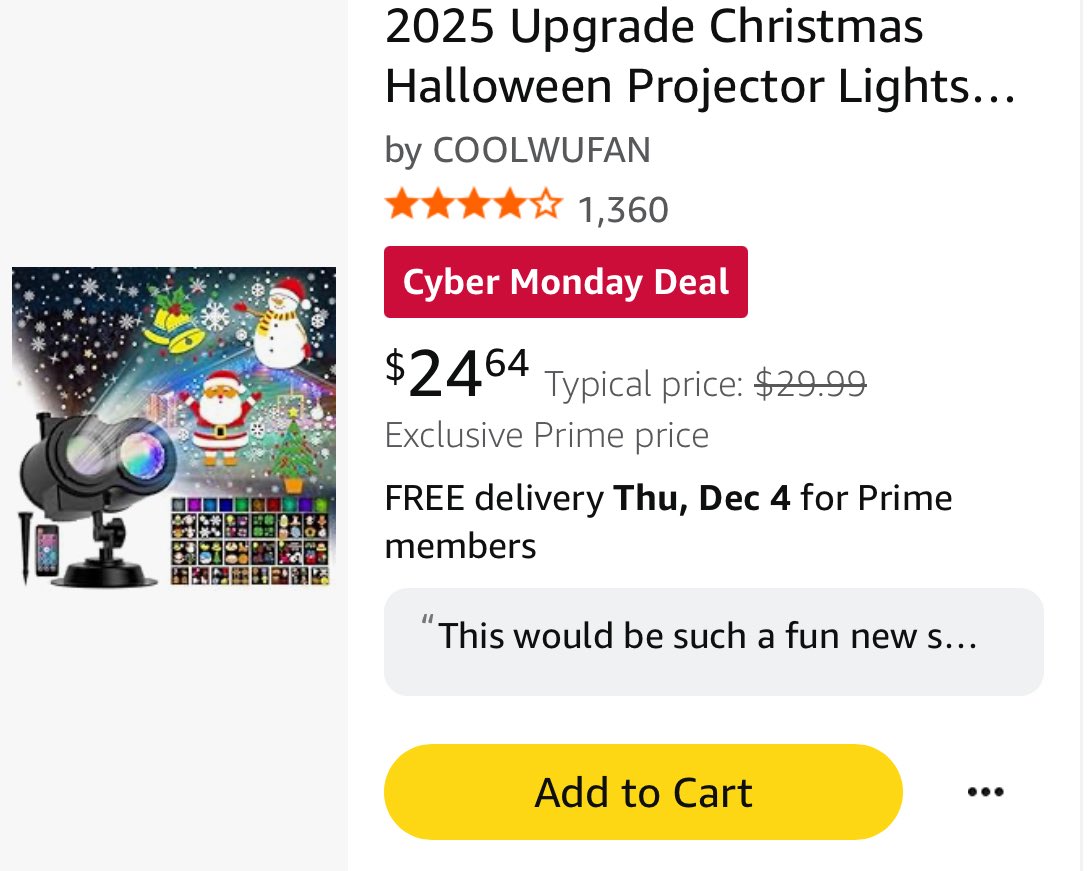Click the $24.64 price

click(457, 374)
